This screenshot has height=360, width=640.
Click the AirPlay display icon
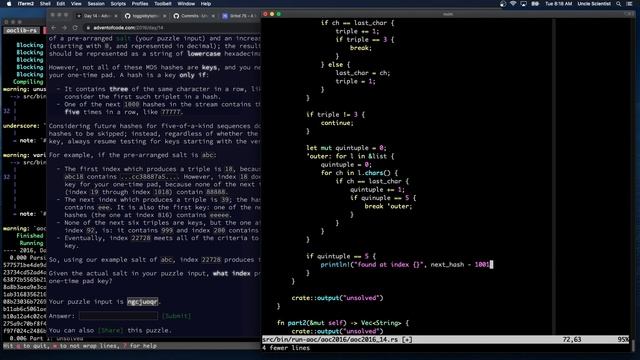point(524,4)
